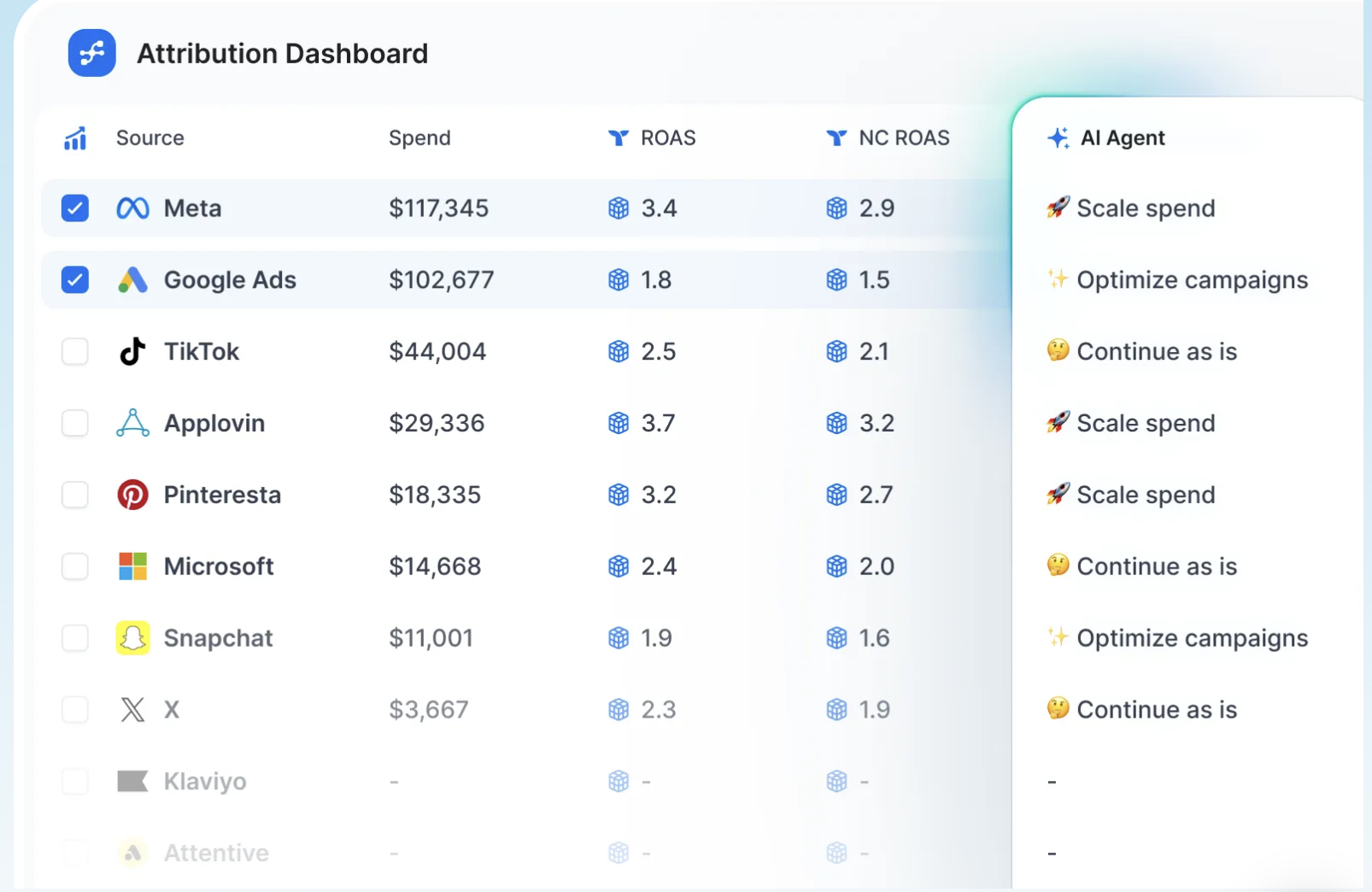Click the Google Ads logo icon
Screen dimensions: 1372x892
coord(132,279)
